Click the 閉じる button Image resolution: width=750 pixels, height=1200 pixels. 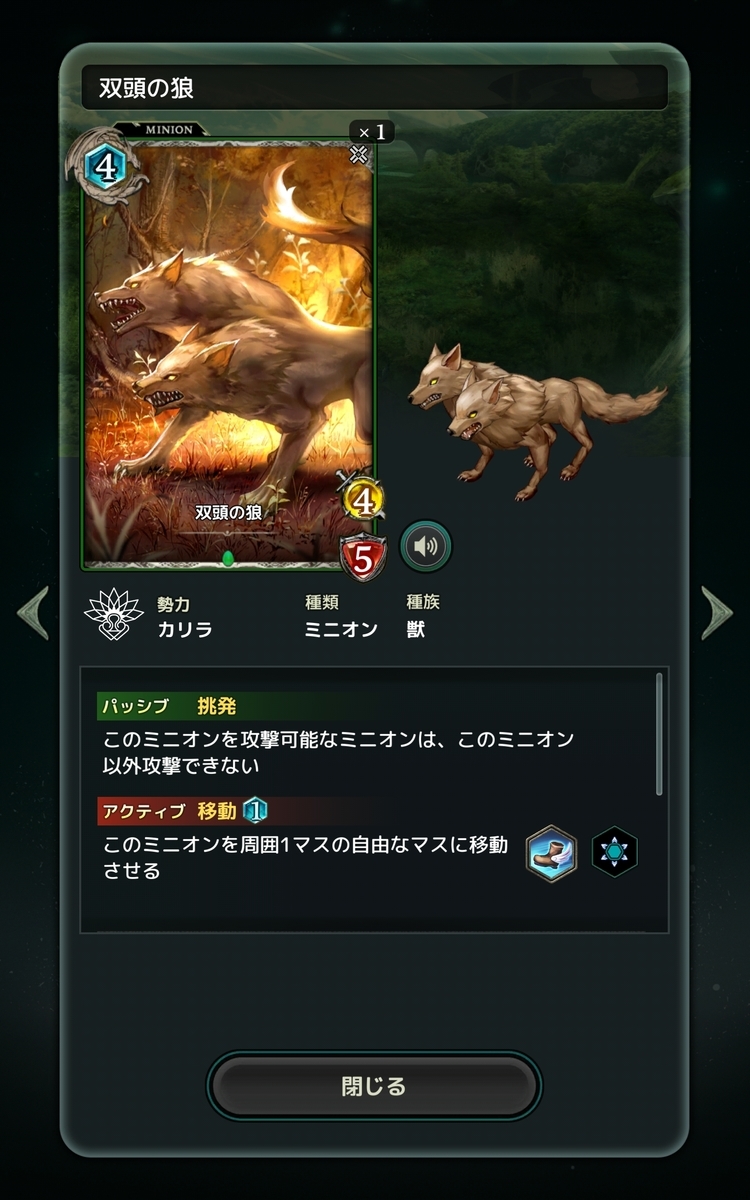coord(374,1087)
